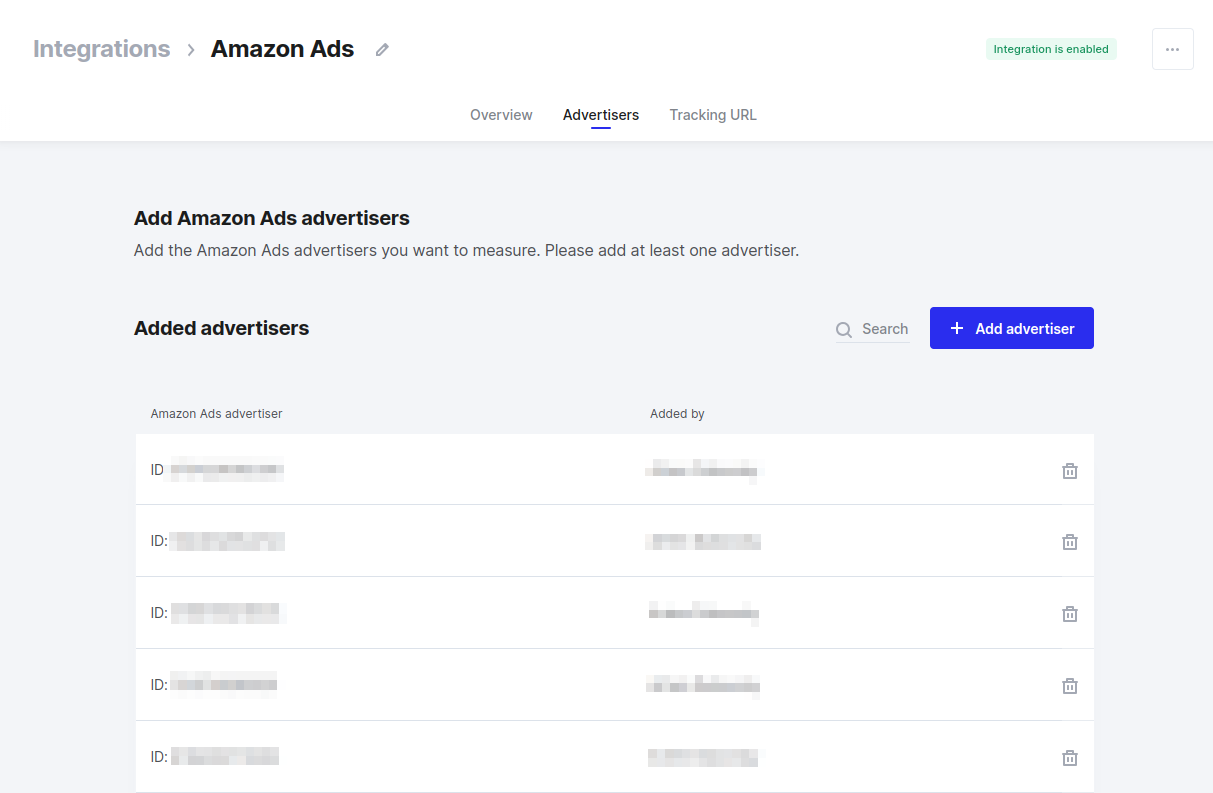This screenshot has width=1213, height=793.
Task: Select the first advertiser ID entry
Action: 218,470
